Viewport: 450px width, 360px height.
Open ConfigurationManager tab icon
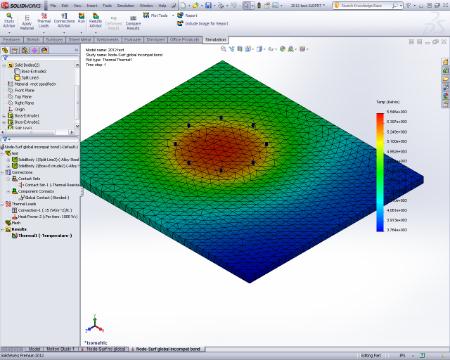[25, 50]
